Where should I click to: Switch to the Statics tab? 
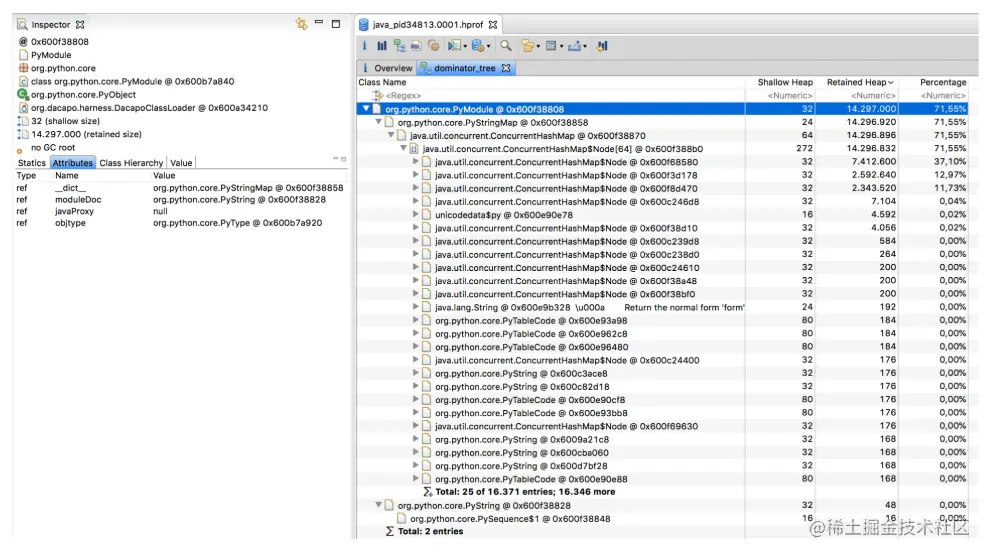[x=31, y=163]
